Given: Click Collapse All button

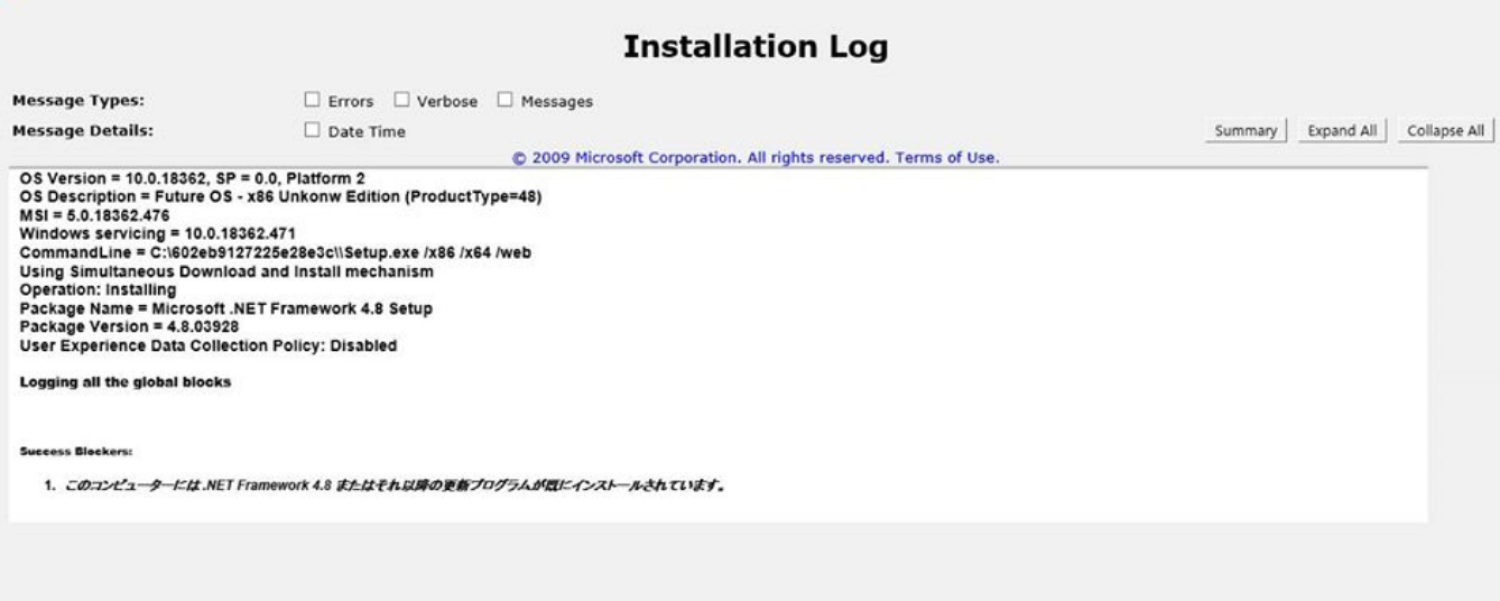Looking at the screenshot, I should [1445, 131].
